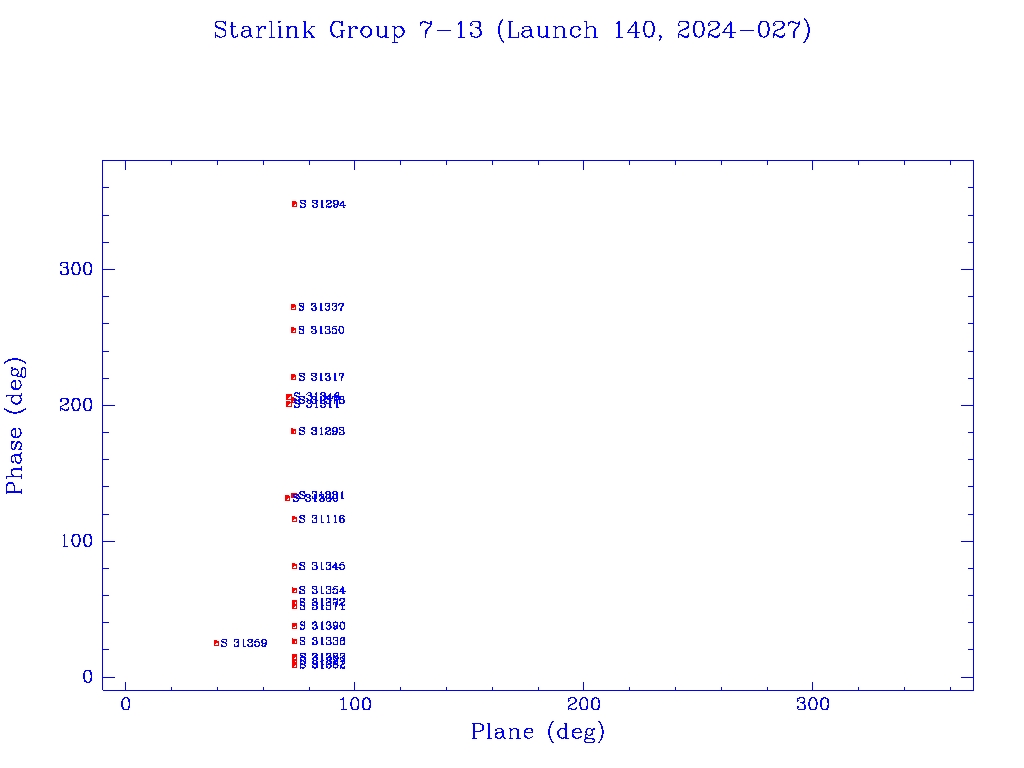Select the "200" tick label on the Phase axis

[76, 405]
